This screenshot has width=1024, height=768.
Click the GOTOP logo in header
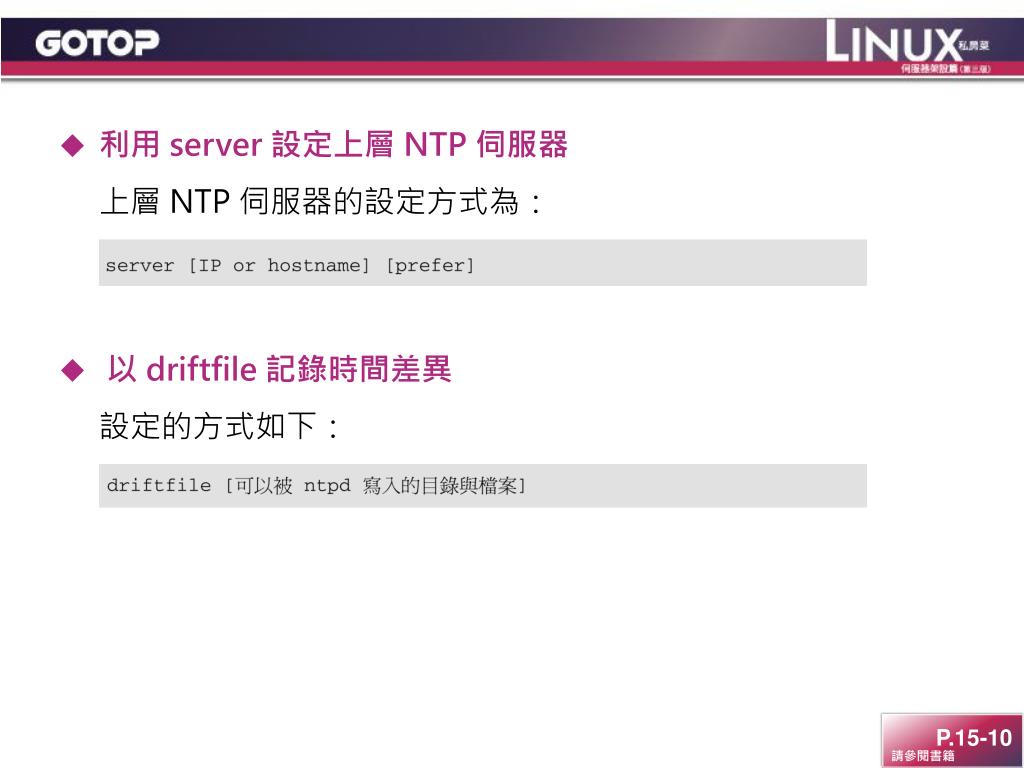97,43
